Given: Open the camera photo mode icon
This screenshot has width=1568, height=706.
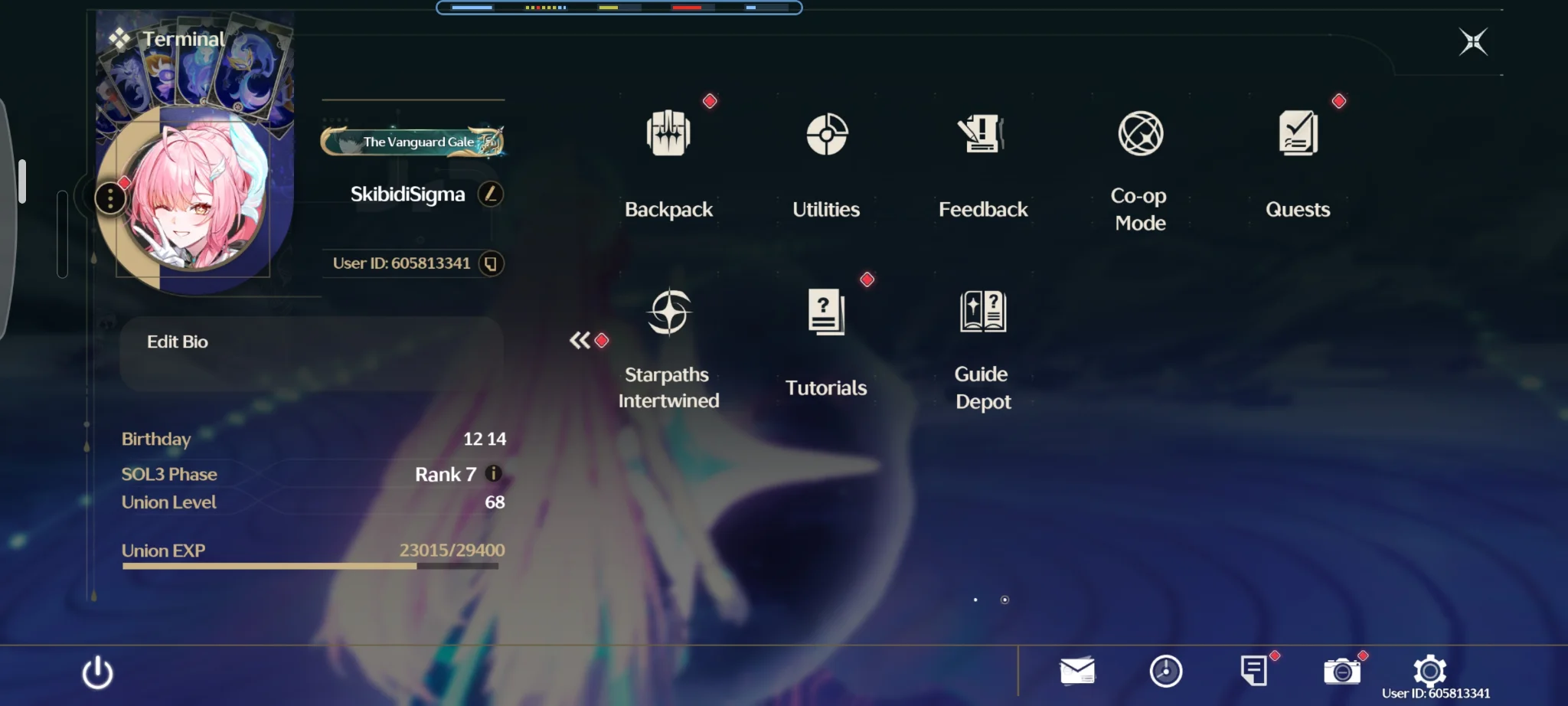Looking at the screenshot, I should pyautogui.click(x=1342, y=672).
